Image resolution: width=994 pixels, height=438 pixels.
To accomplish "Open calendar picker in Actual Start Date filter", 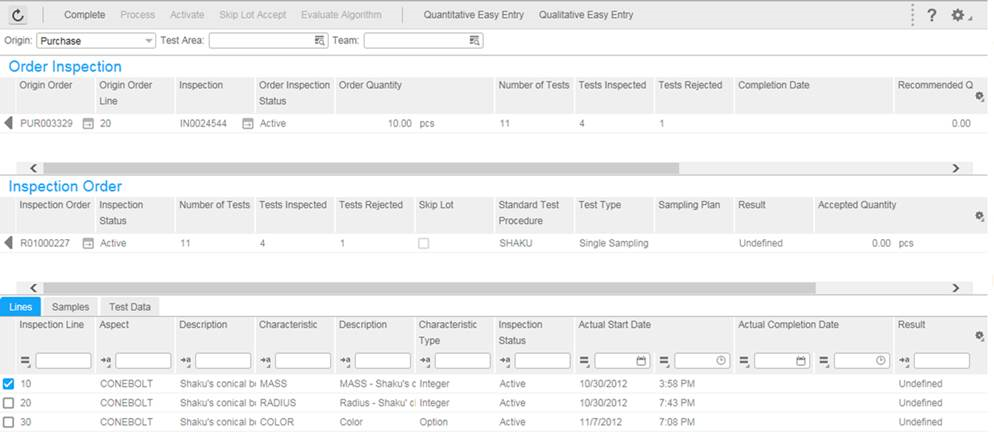I will 641,360.
